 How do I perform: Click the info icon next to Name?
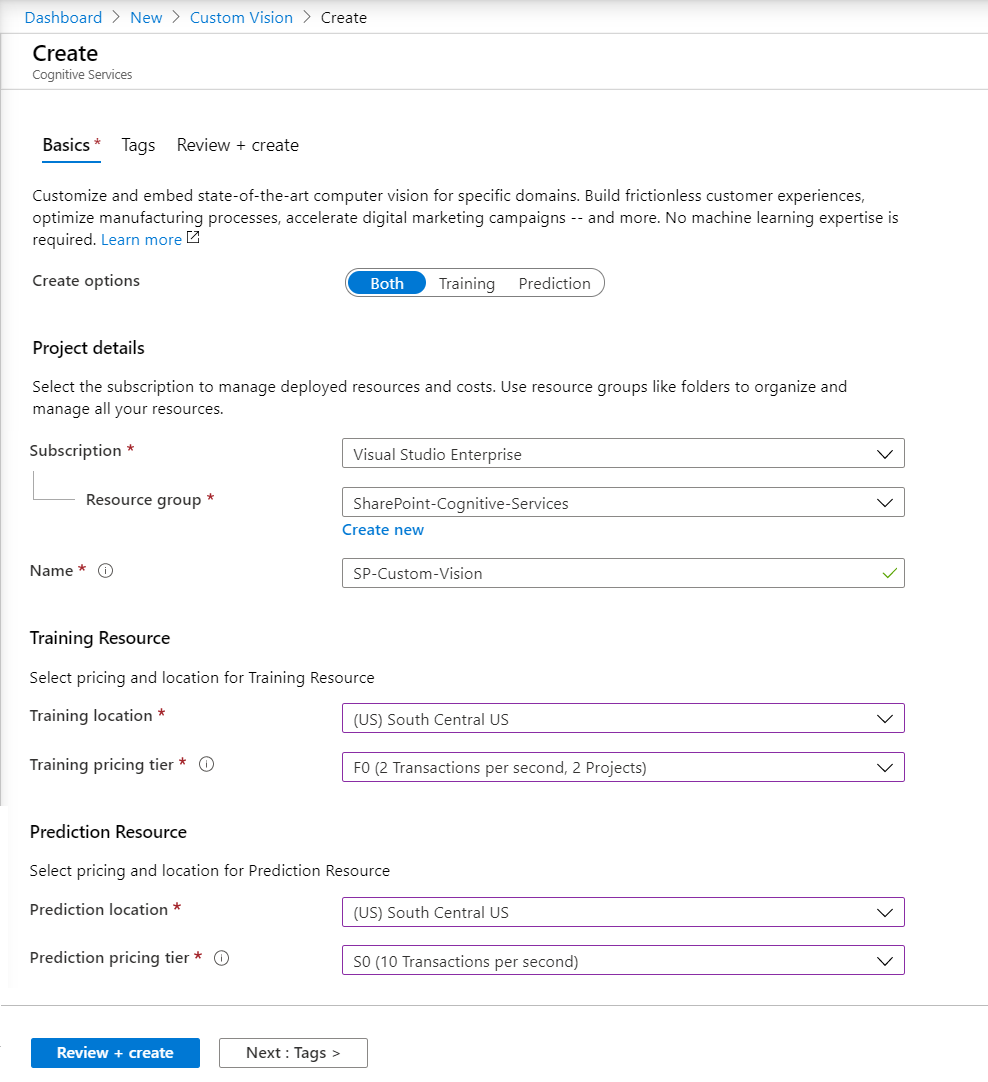[106, 571]
